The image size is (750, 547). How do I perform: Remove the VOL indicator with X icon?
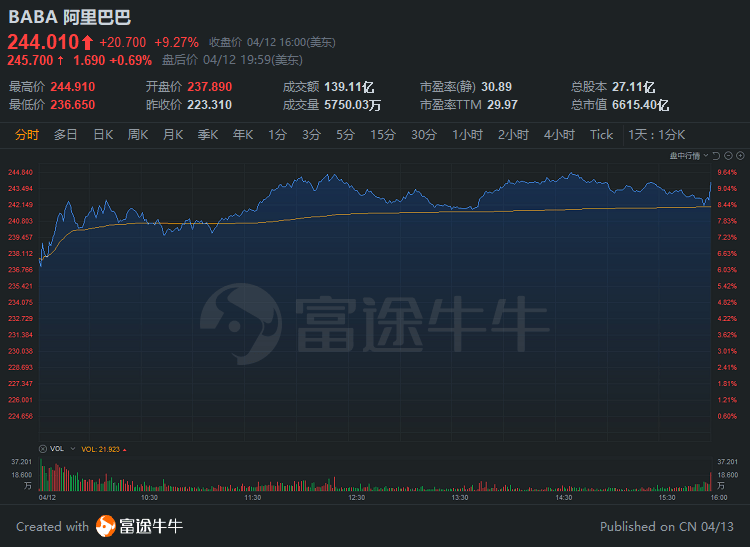(x=43, y=449)
